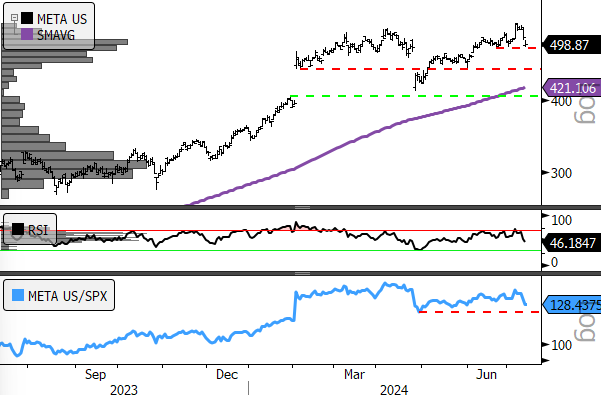Click the purple SMAVG legend swatch
The width and height of the screenshot is (601, 395).
coord(27,34)
